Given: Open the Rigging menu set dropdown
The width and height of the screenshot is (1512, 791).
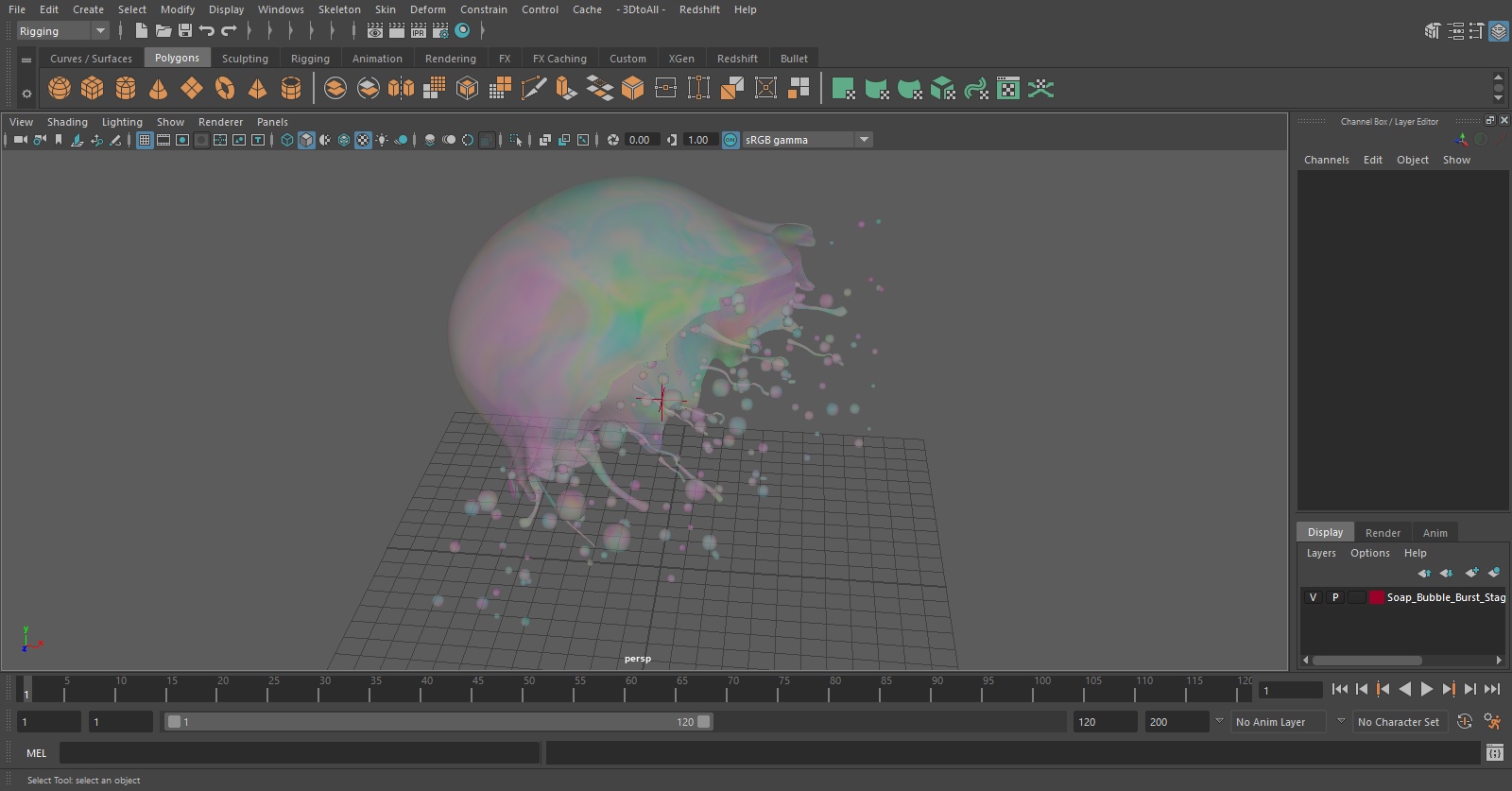Looking at the screenshot, I should (62, 31).
